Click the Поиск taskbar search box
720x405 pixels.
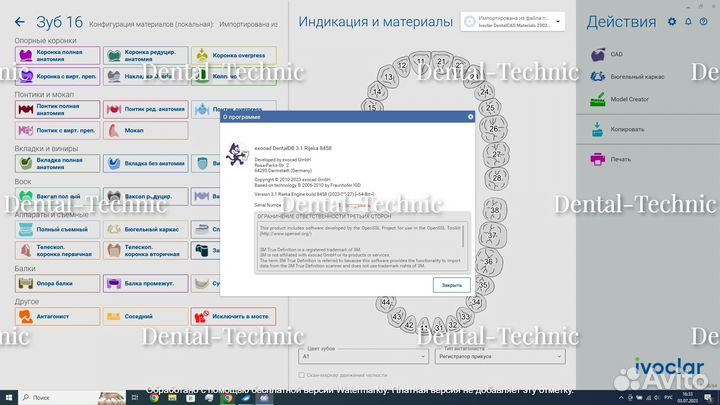click(72, 398)
